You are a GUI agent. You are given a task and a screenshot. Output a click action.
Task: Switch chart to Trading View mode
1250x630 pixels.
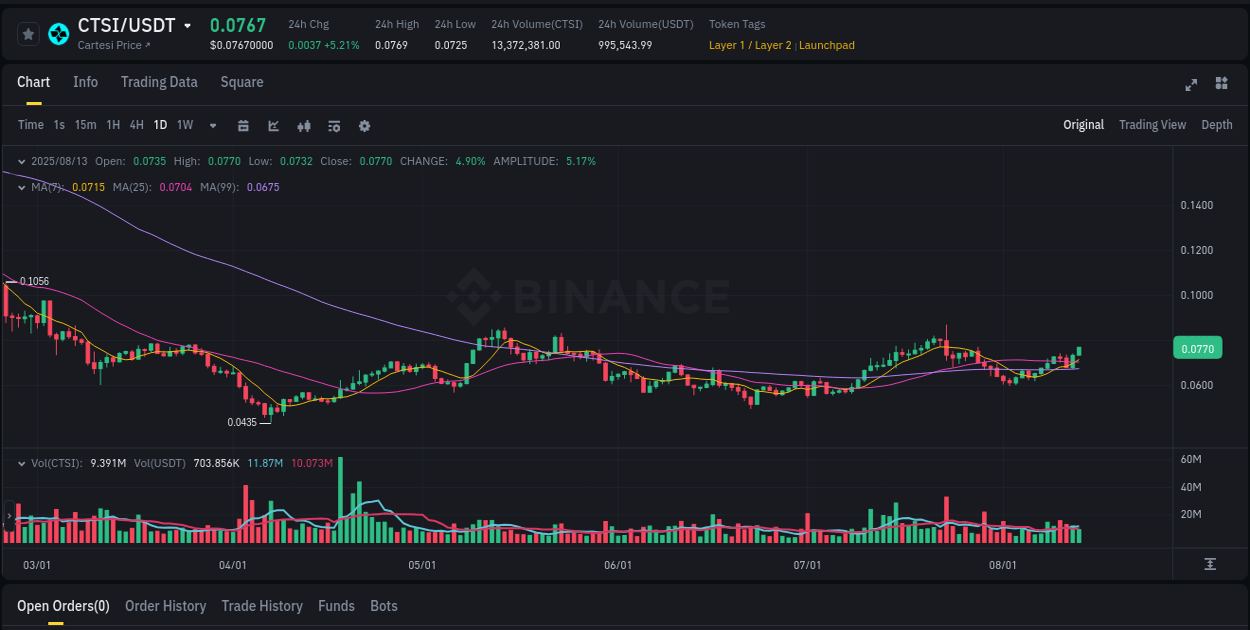click(x=1152, y=124)
